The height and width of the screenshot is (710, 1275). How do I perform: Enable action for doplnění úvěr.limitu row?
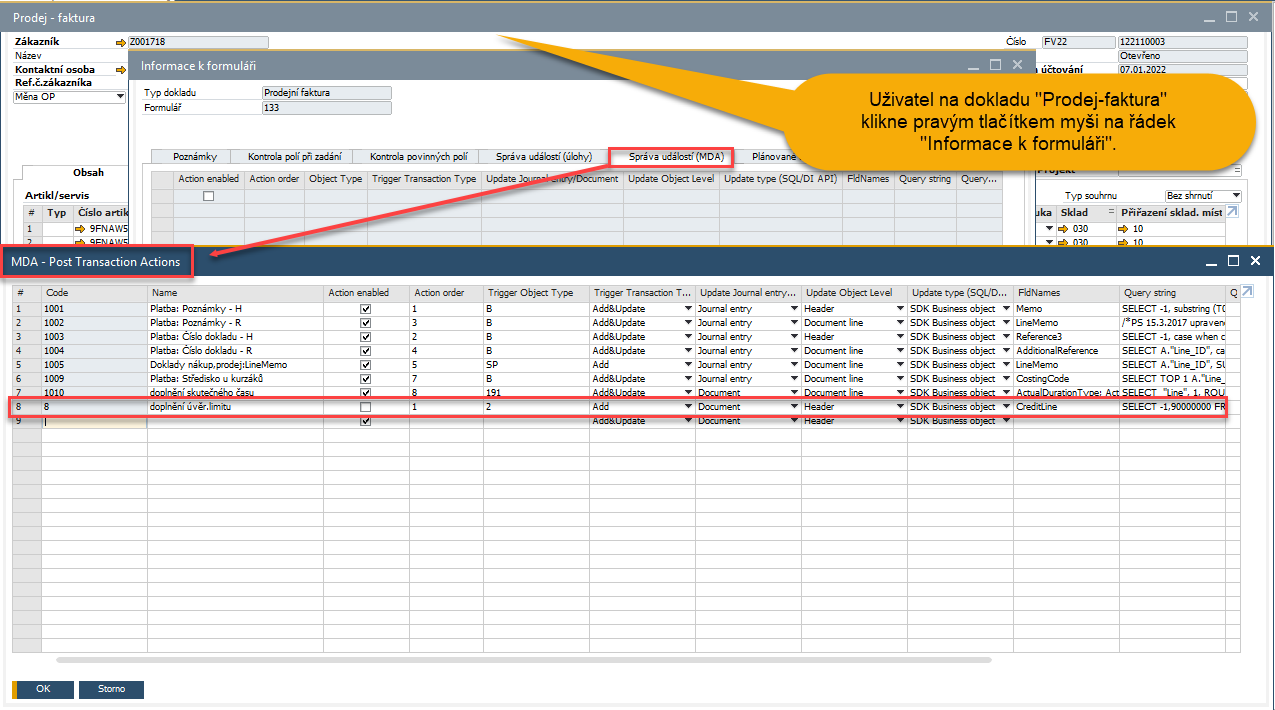(365, 407)
